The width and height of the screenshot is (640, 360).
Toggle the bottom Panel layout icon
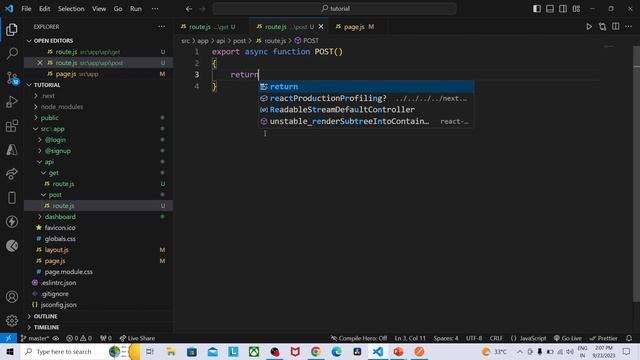click(x=550, y=9)
